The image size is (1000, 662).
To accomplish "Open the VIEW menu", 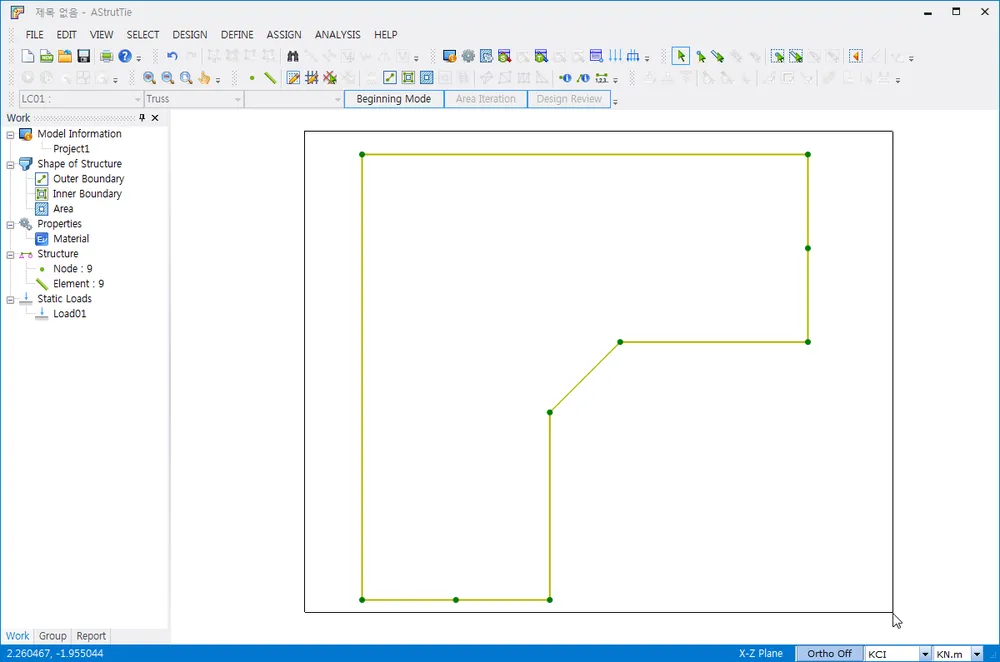I will click(101, 34).
